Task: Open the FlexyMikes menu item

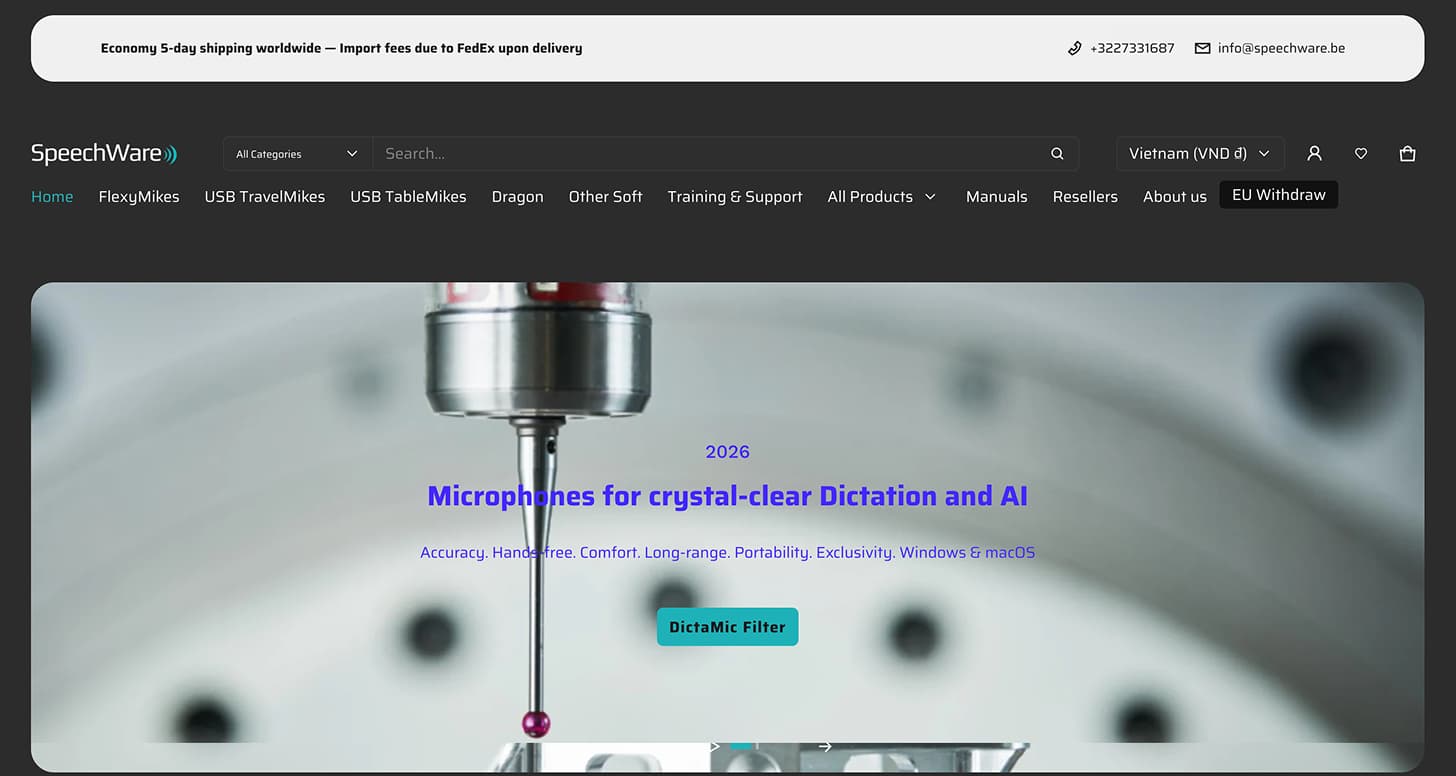Action: click(x=139, y=197)
